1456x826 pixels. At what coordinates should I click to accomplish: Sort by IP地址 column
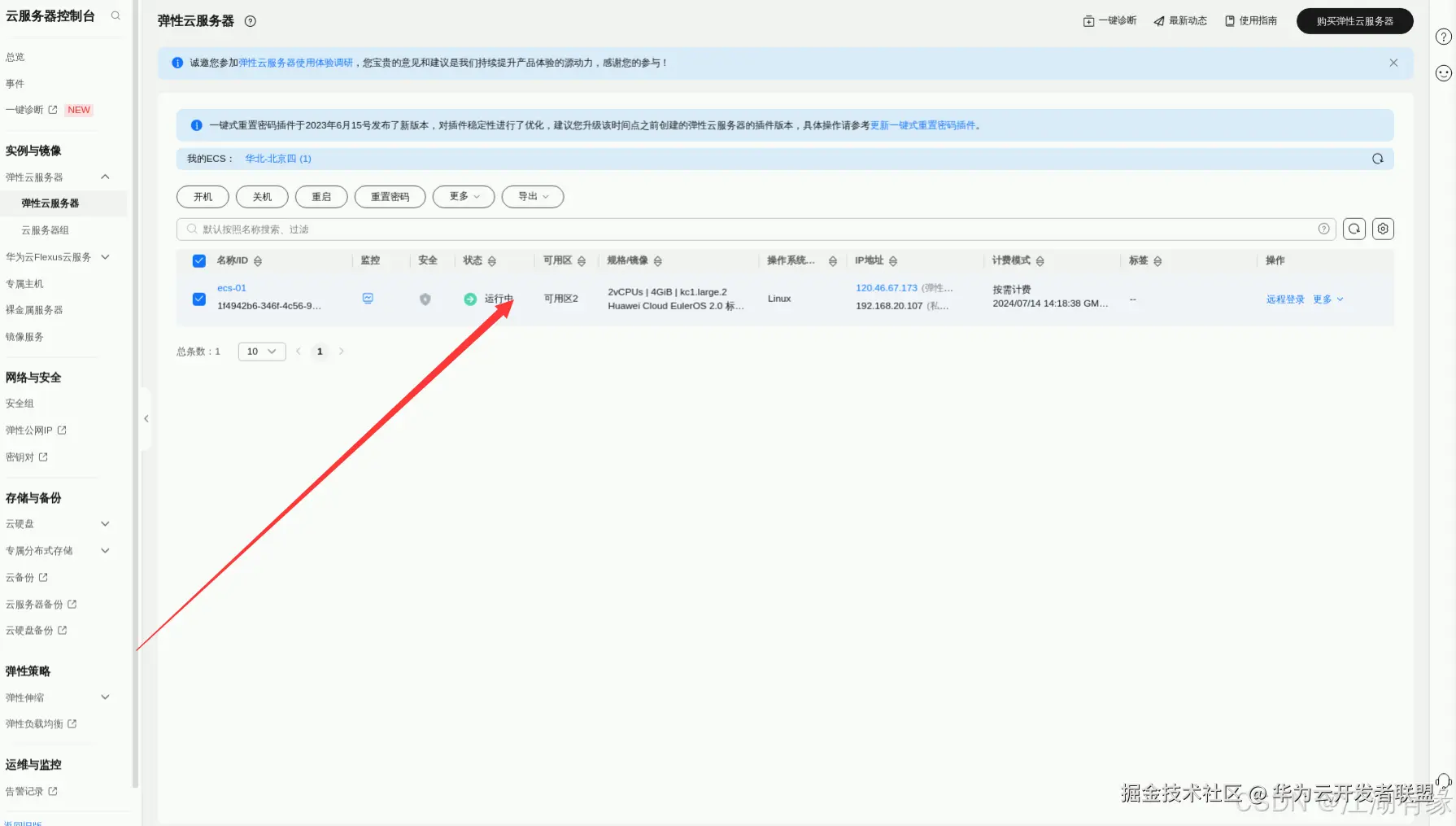[x=893, y=261]
